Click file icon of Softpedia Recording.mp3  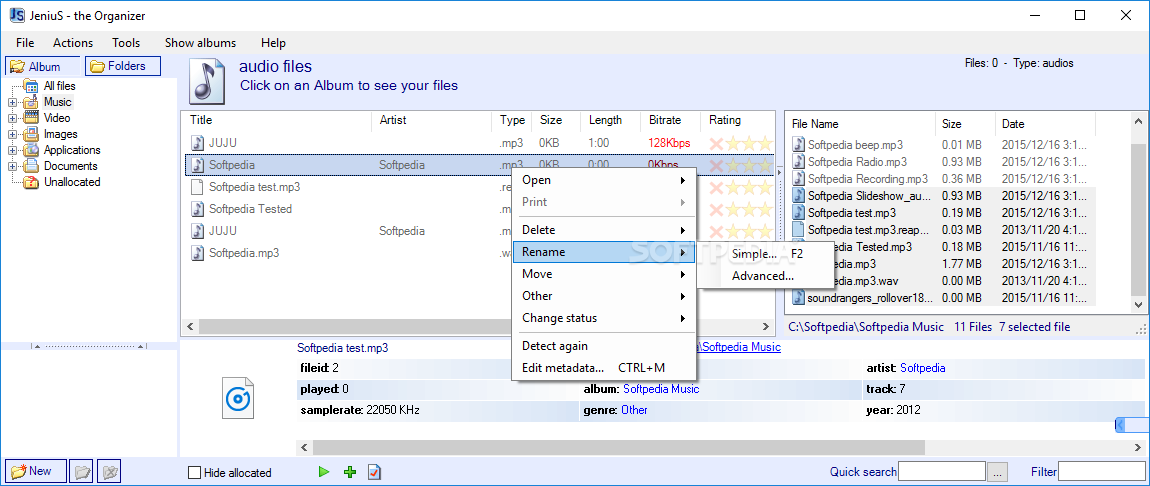tap(799, 179)
